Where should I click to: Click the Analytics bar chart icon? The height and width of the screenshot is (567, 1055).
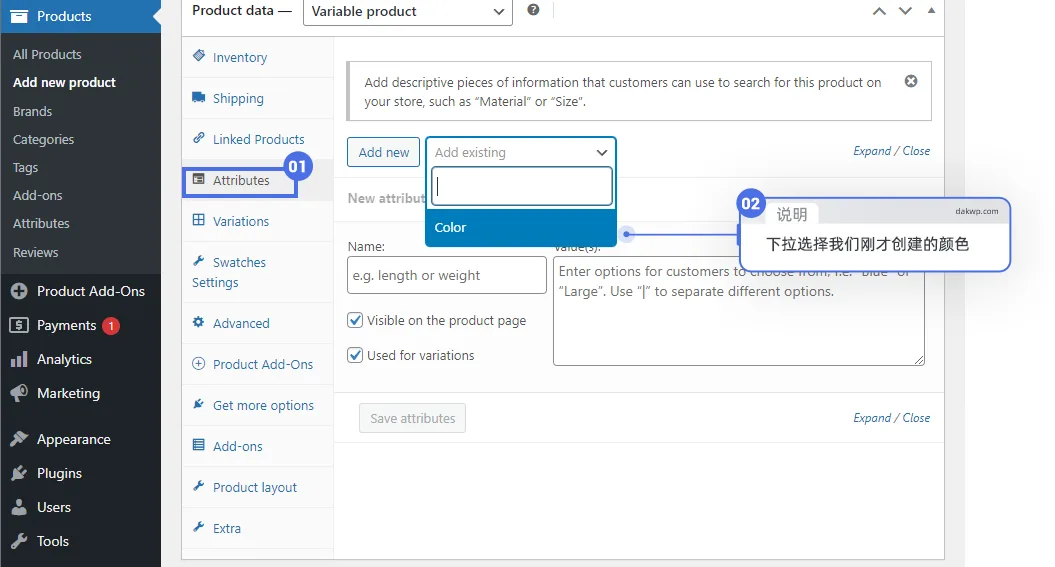19,359
